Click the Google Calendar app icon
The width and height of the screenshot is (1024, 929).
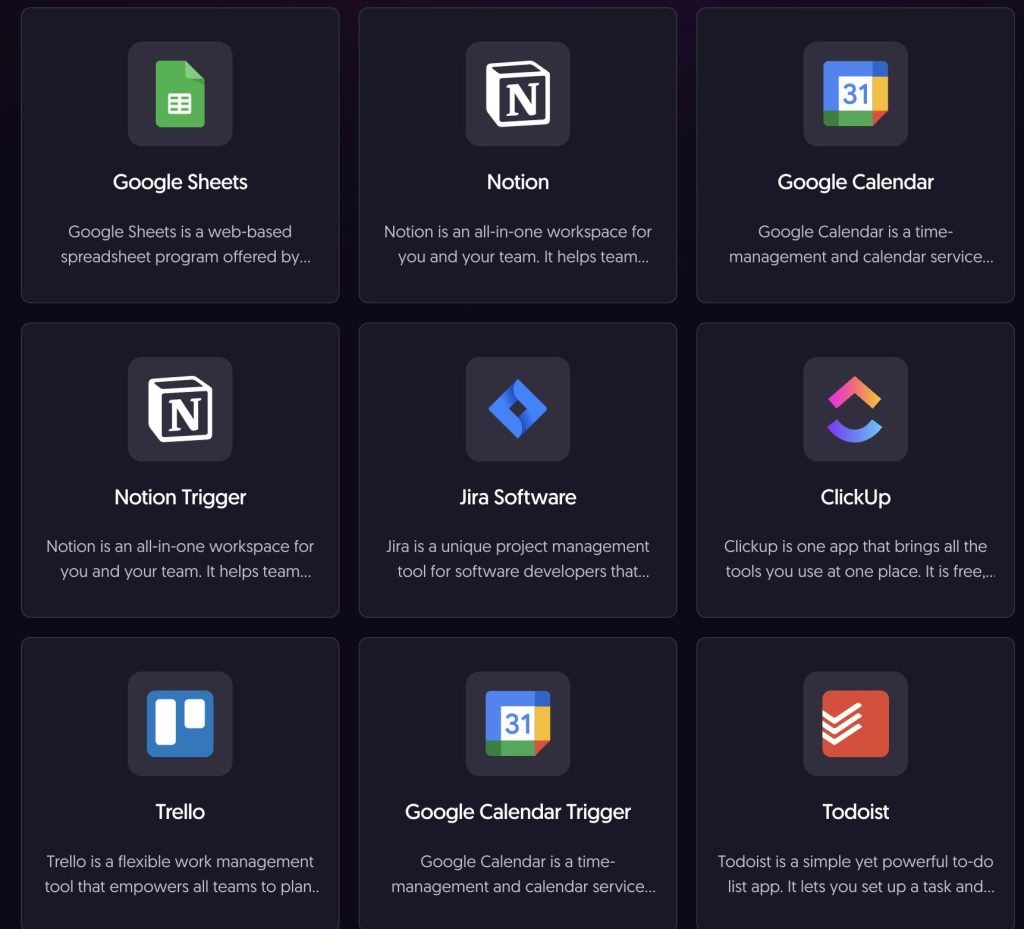pos(855,93)
